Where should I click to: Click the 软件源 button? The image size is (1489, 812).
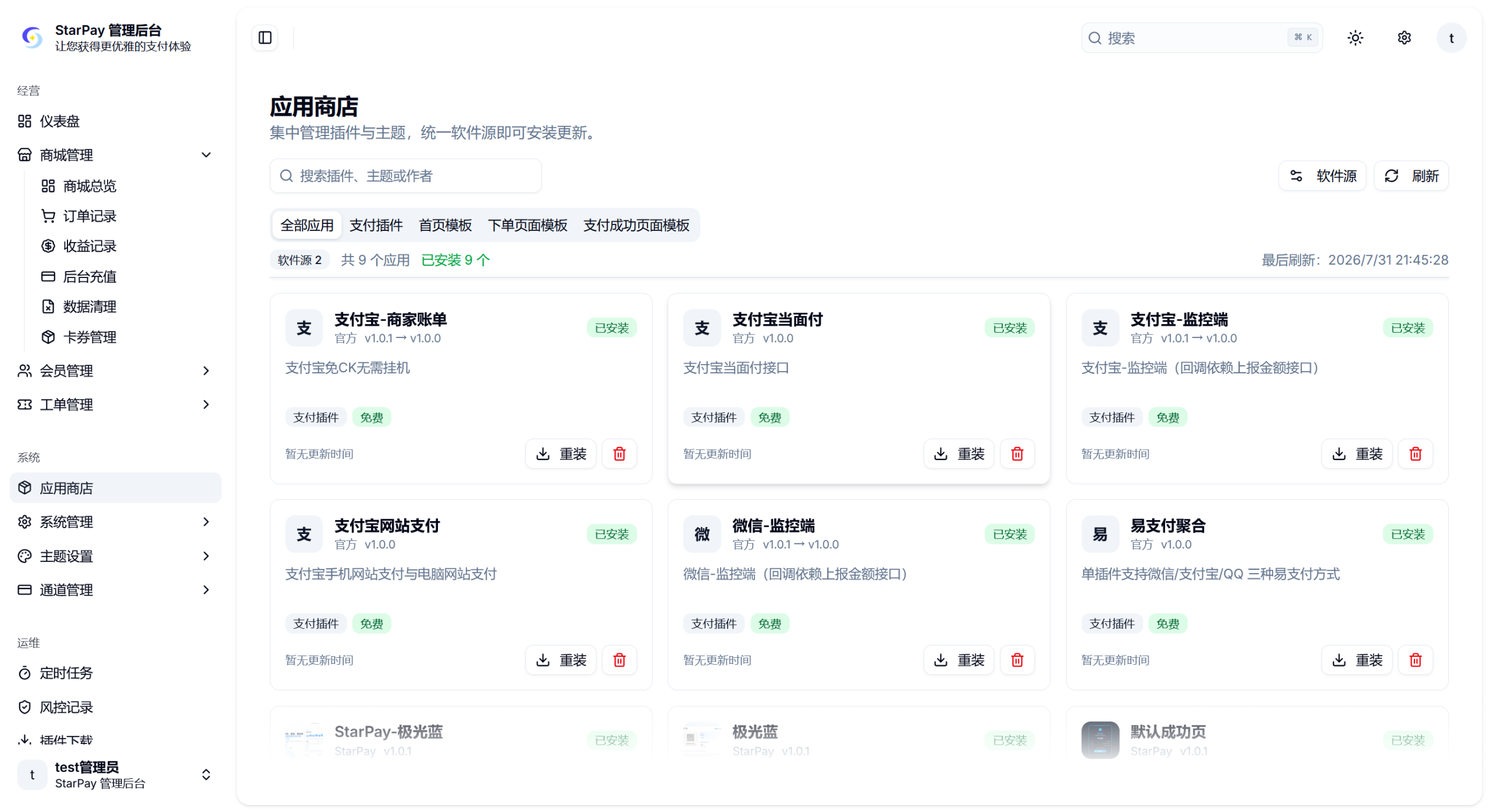[x=1322, y=176]
